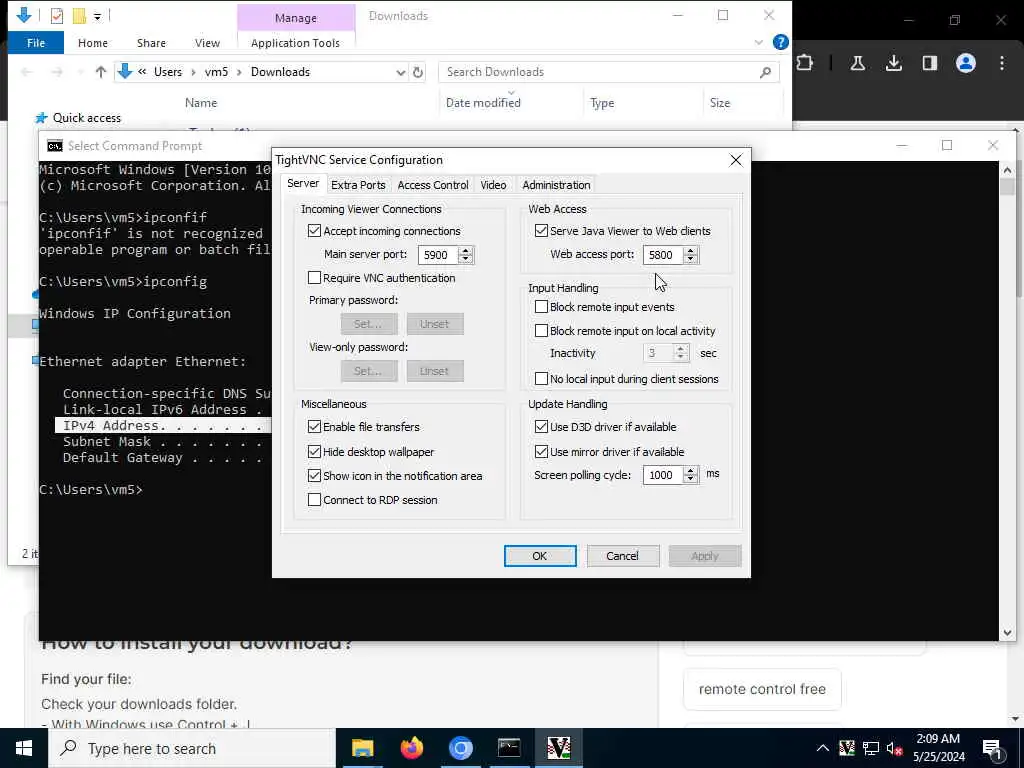The image size is (1024, 768).
Task: Open the File menu in Explorer
Action: 36,43
